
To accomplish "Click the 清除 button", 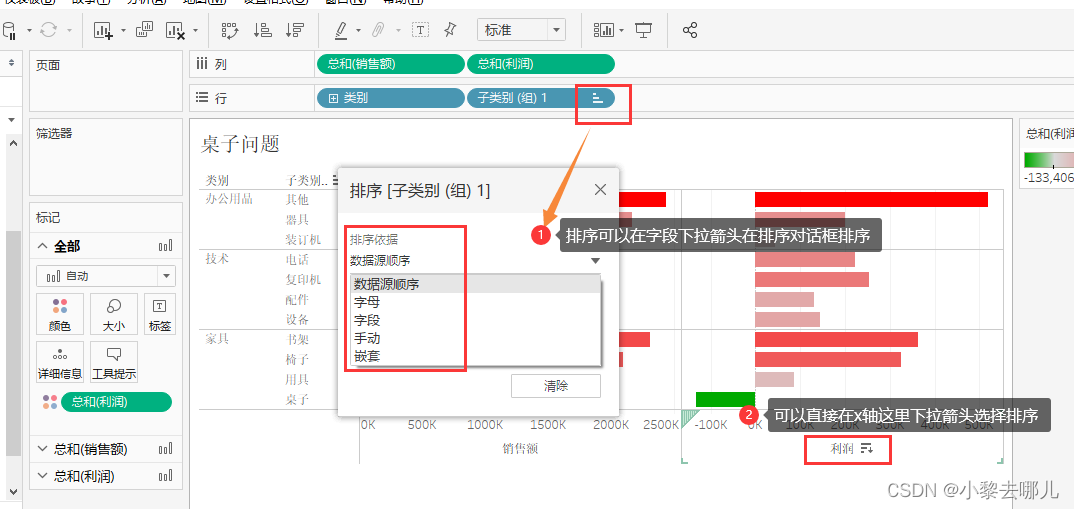I will (555, 386).
